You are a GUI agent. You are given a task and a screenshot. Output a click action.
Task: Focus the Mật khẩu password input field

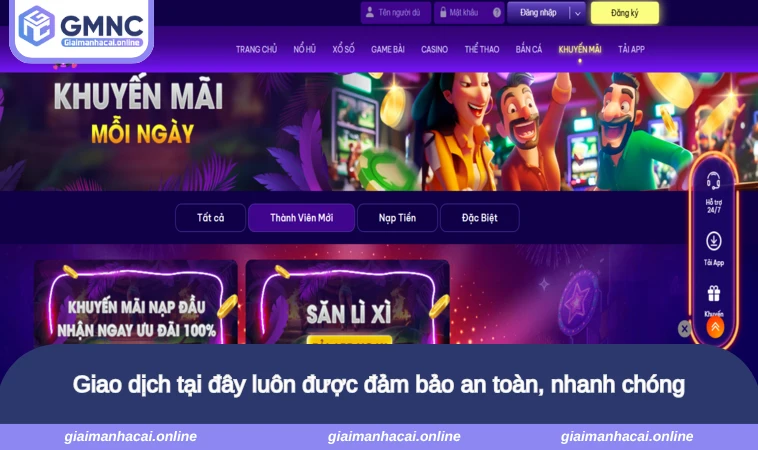[469, 13]
